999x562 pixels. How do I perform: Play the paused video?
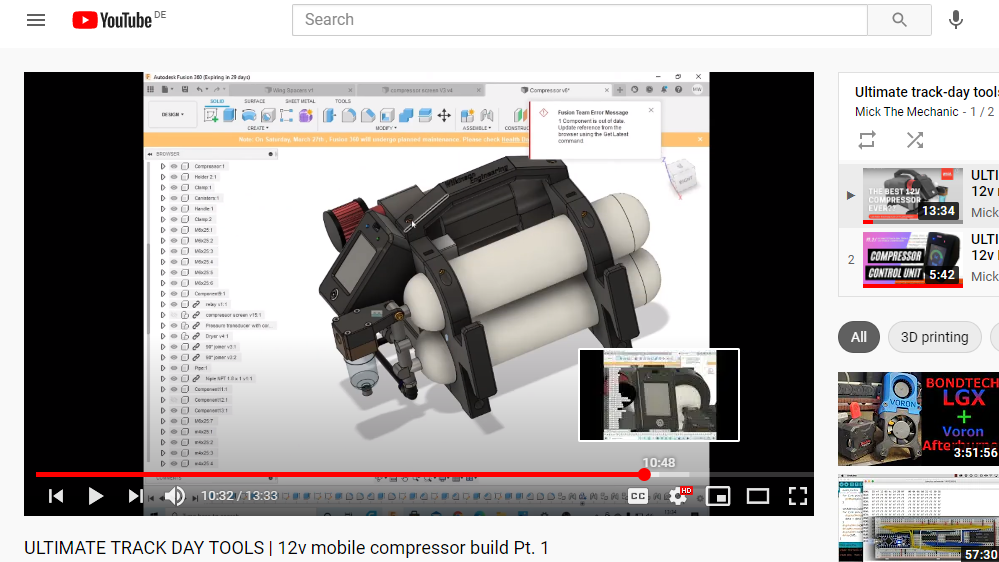(95, 496)
